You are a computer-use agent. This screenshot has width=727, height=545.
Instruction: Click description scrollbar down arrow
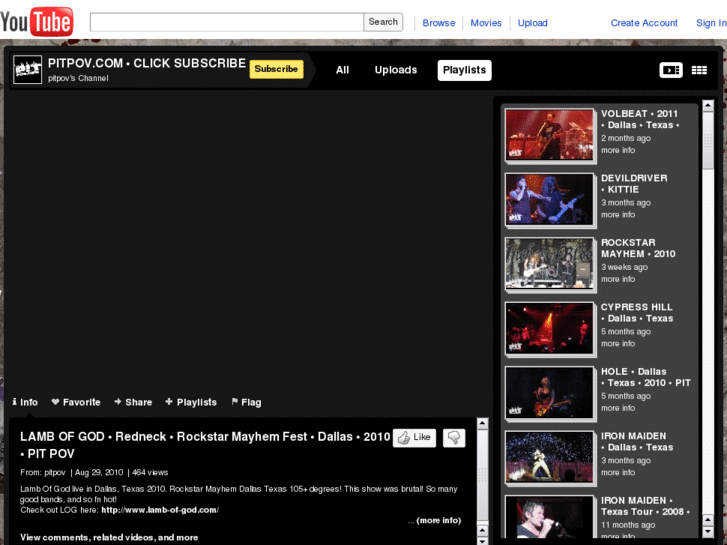483,541
